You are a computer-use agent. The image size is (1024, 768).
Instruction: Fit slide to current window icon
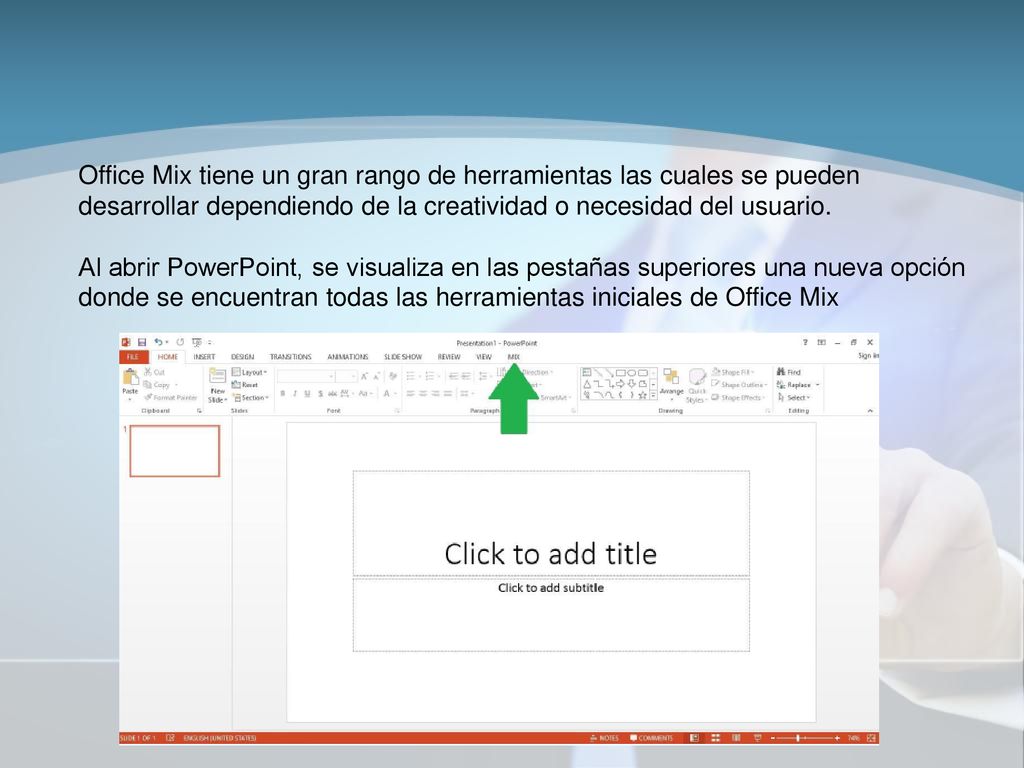[871, 738]
